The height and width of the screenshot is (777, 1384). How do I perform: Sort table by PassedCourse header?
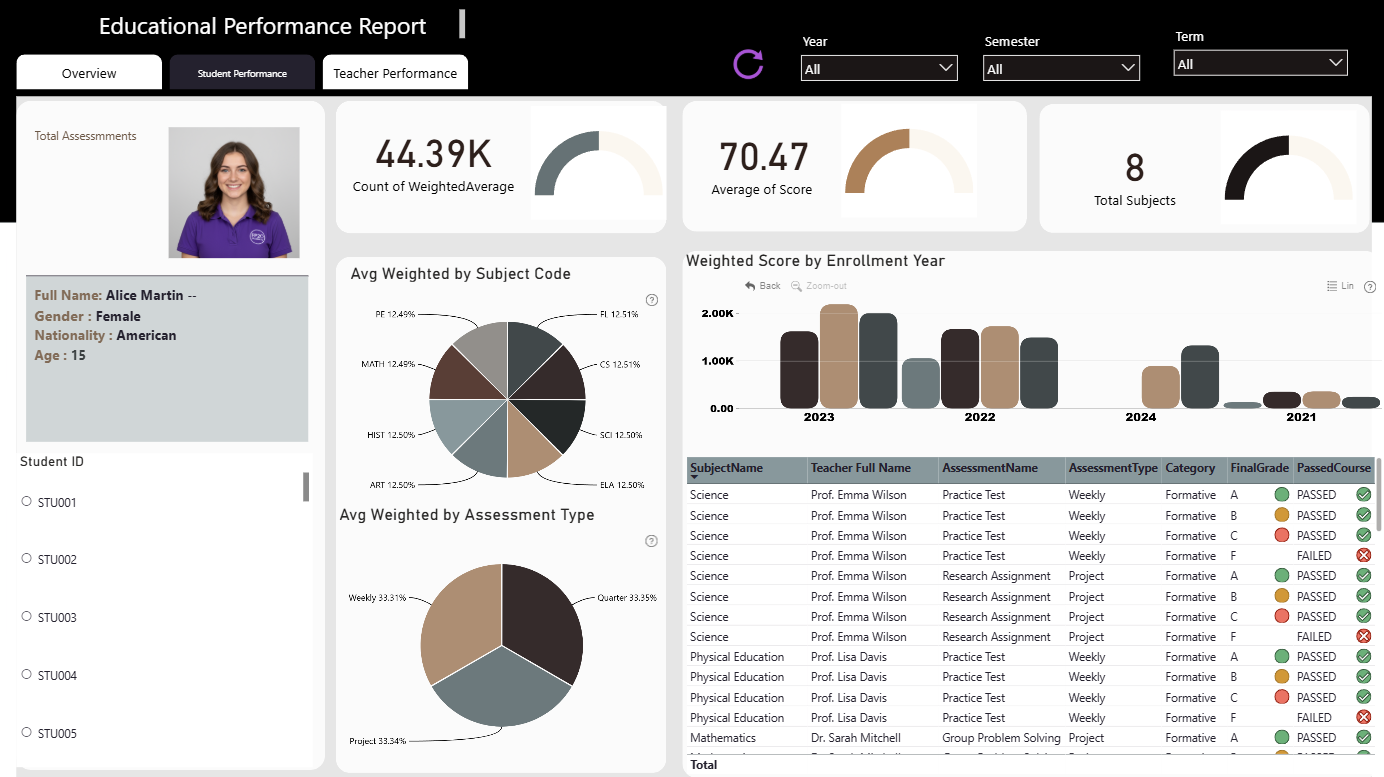coord(1334,468)
